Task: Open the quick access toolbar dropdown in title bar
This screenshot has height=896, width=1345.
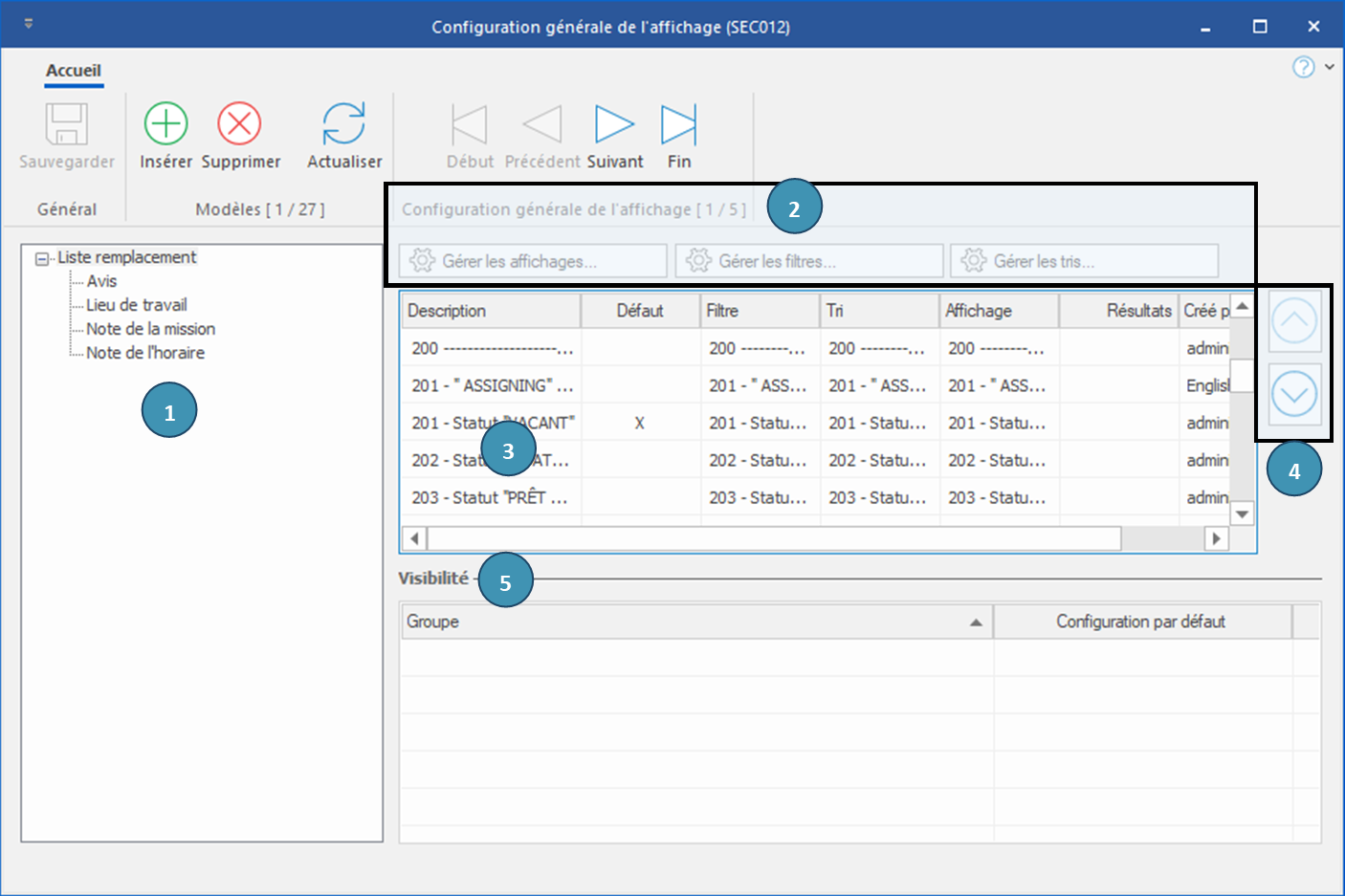Action: (x=29, y=24)
